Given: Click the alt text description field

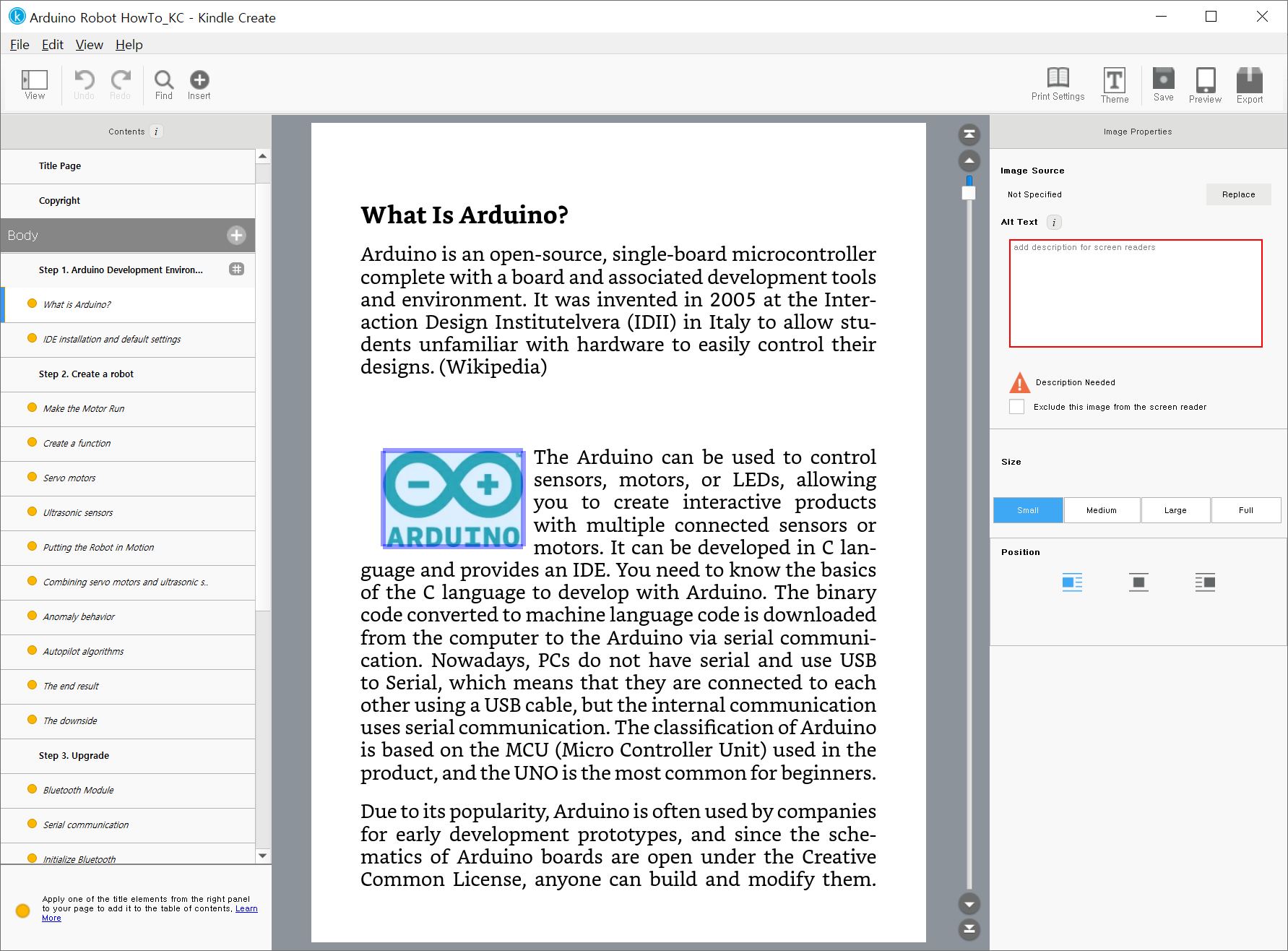Looking at the screenshot, I should [1136, 293].
